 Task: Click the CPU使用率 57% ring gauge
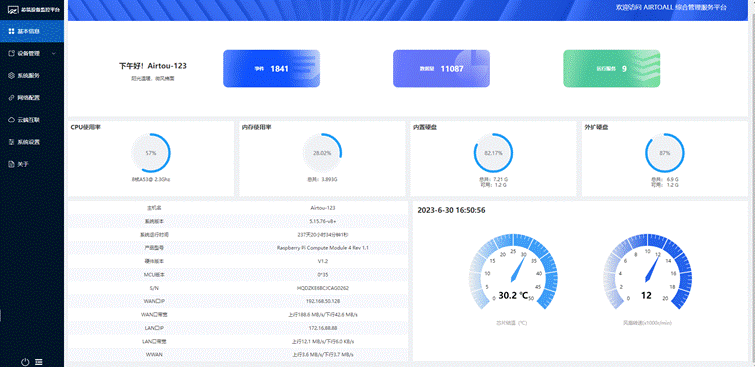pyautogui.click(x=151, y=153)
